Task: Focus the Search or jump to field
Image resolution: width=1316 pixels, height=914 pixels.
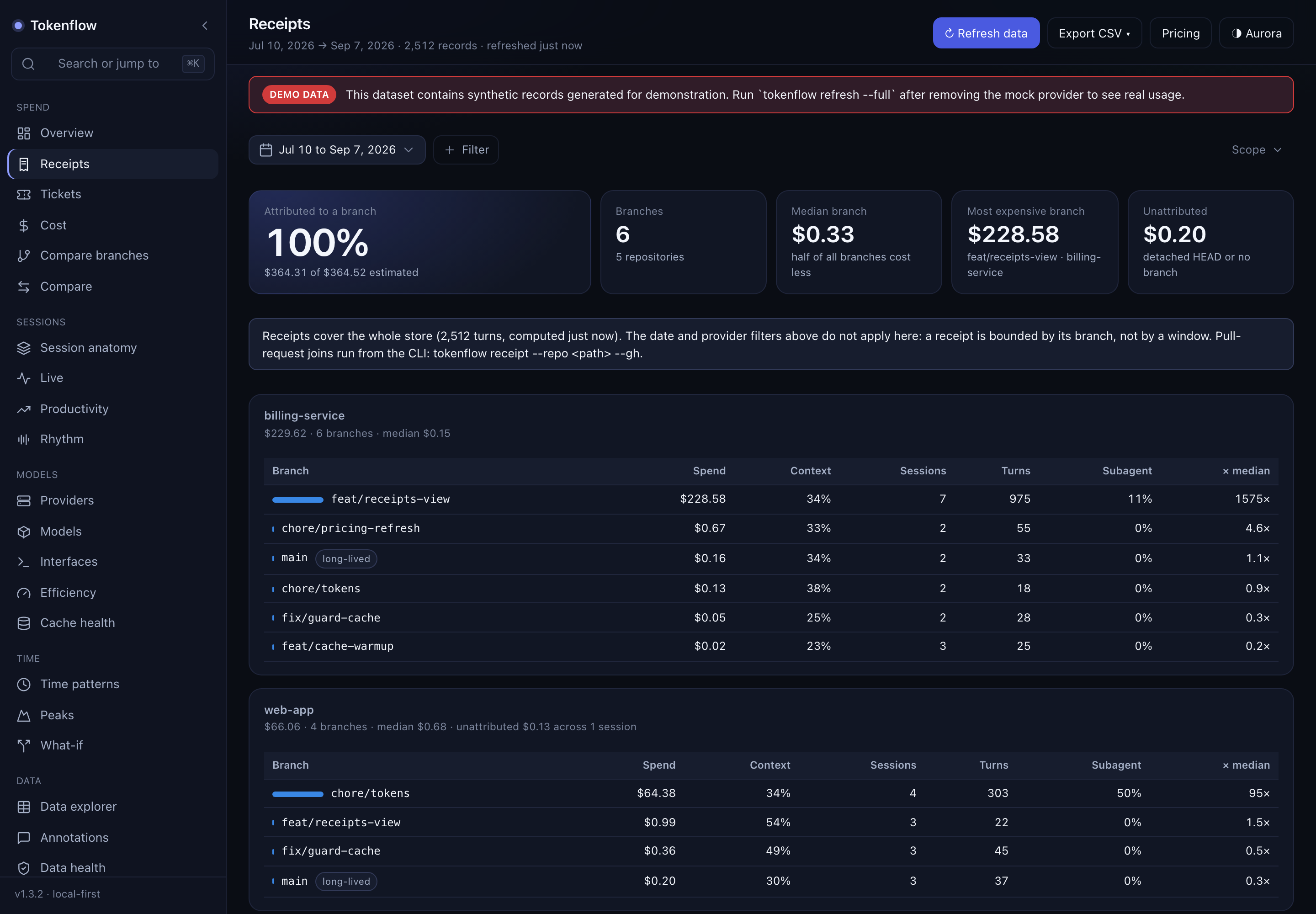Action: (113, 64)
